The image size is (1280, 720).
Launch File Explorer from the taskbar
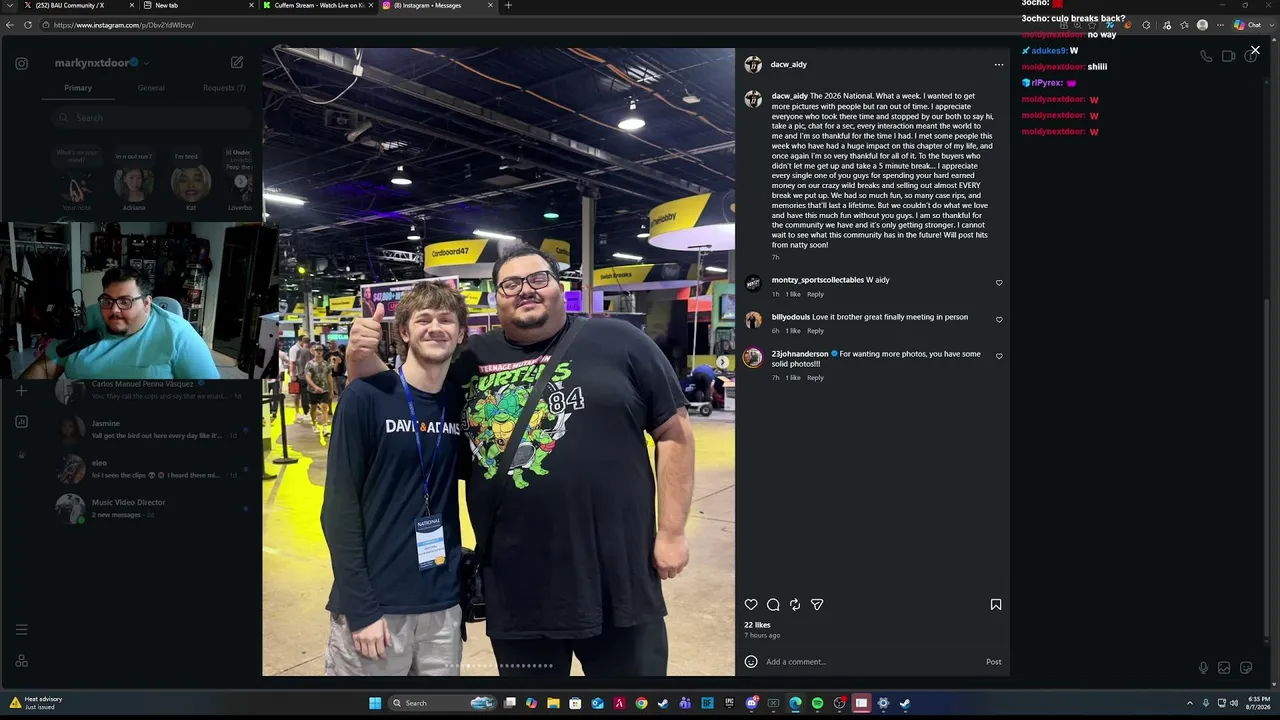553,703
